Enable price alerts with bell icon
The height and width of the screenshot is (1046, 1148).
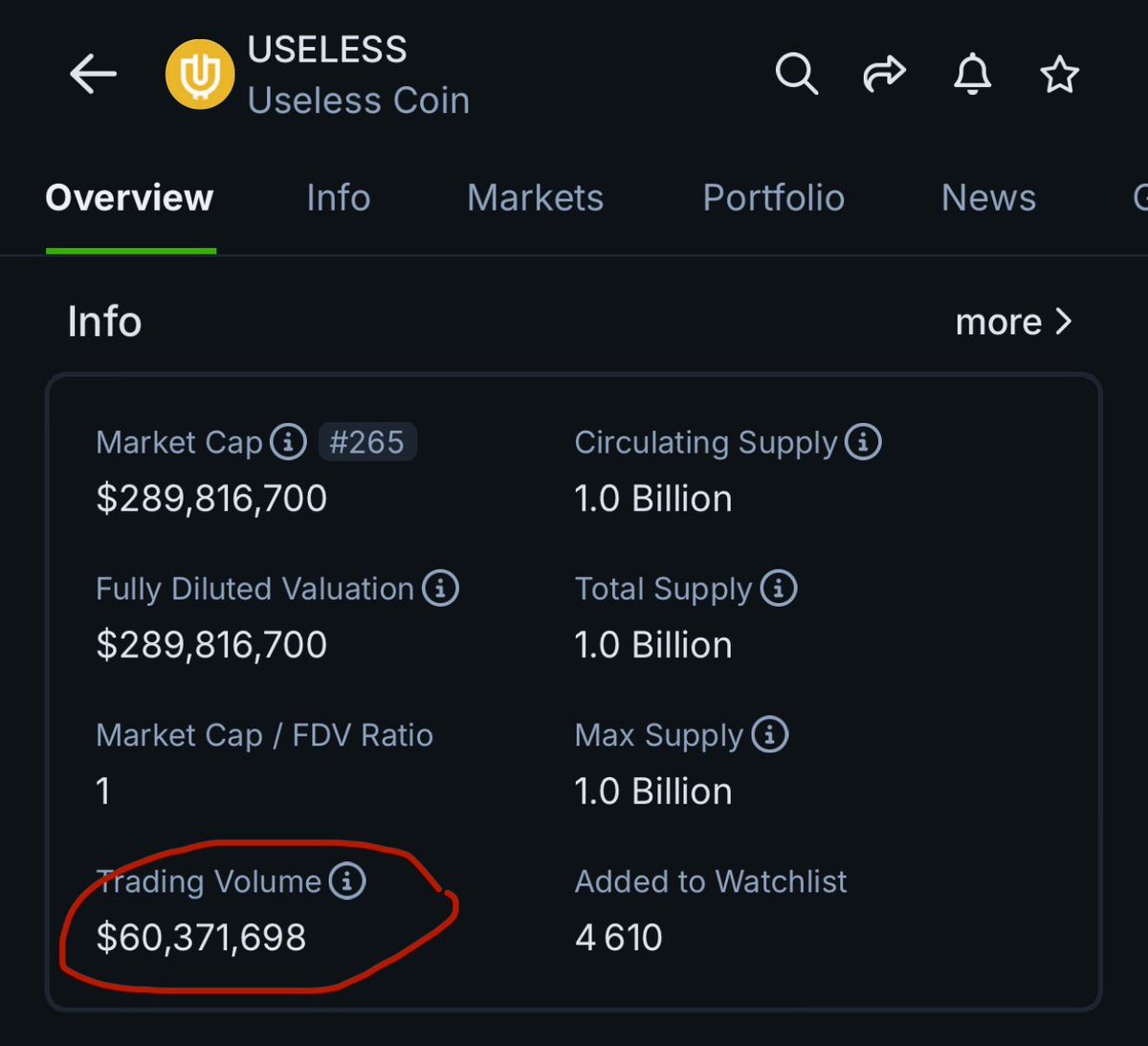pos(972,74)
